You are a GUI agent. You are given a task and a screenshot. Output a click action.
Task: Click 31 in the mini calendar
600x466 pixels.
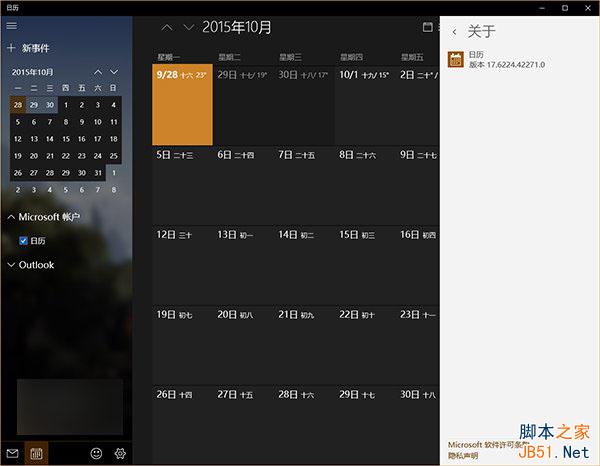(x=98, y=173)
